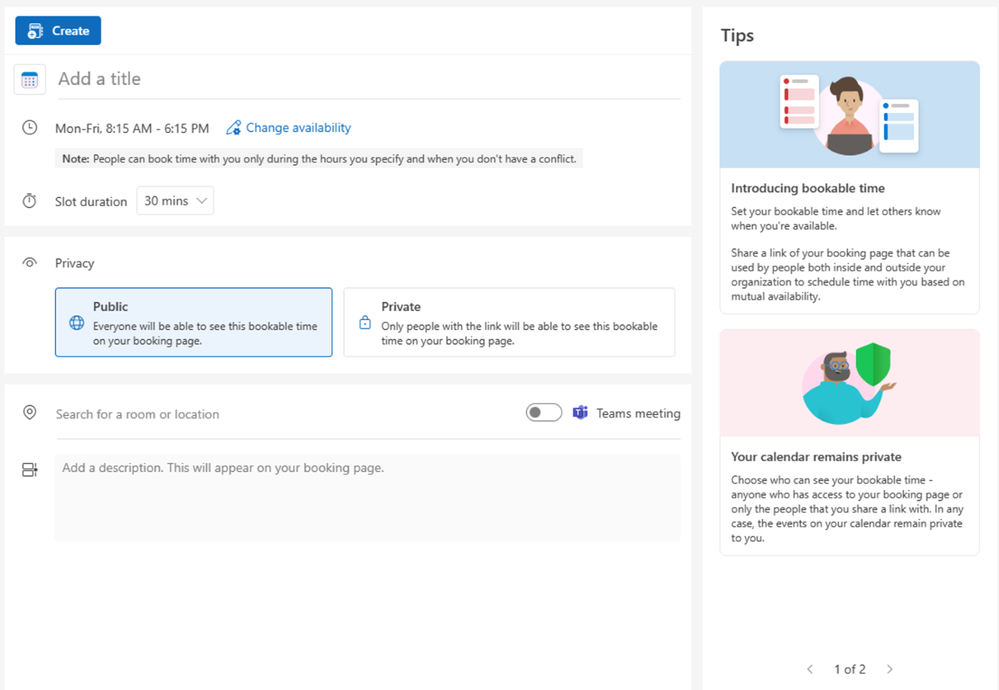This screenshot has width=999, height=690.
Task: Click the 'Your calendar remains private' heading
Action: click(816, 457)
